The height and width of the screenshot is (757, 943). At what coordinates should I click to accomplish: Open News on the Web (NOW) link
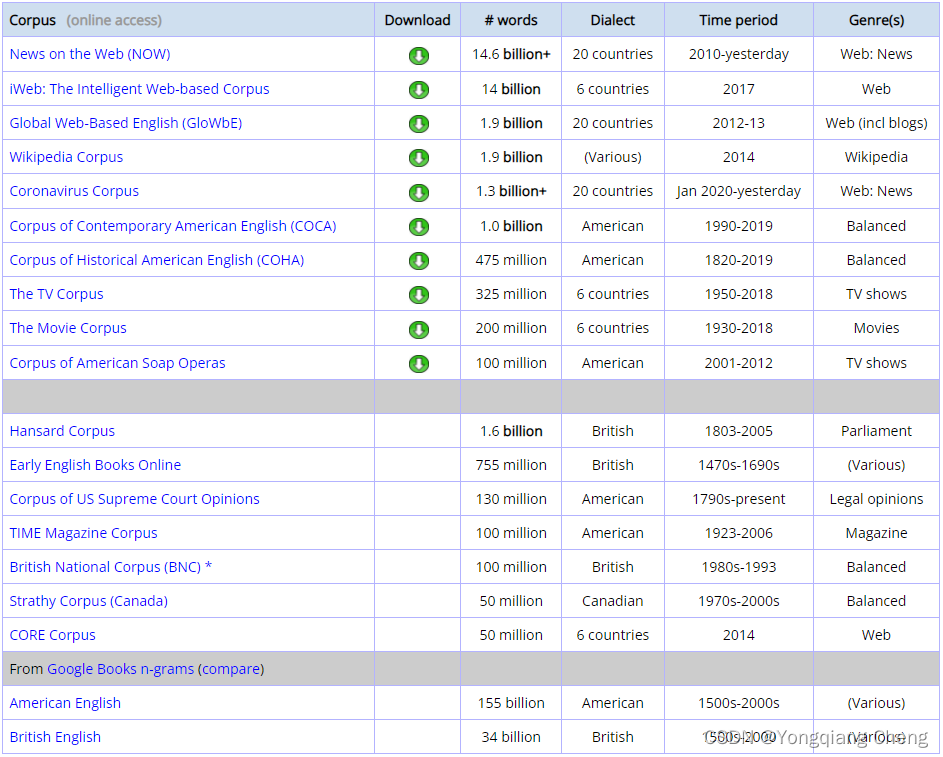tap(90, 54)
